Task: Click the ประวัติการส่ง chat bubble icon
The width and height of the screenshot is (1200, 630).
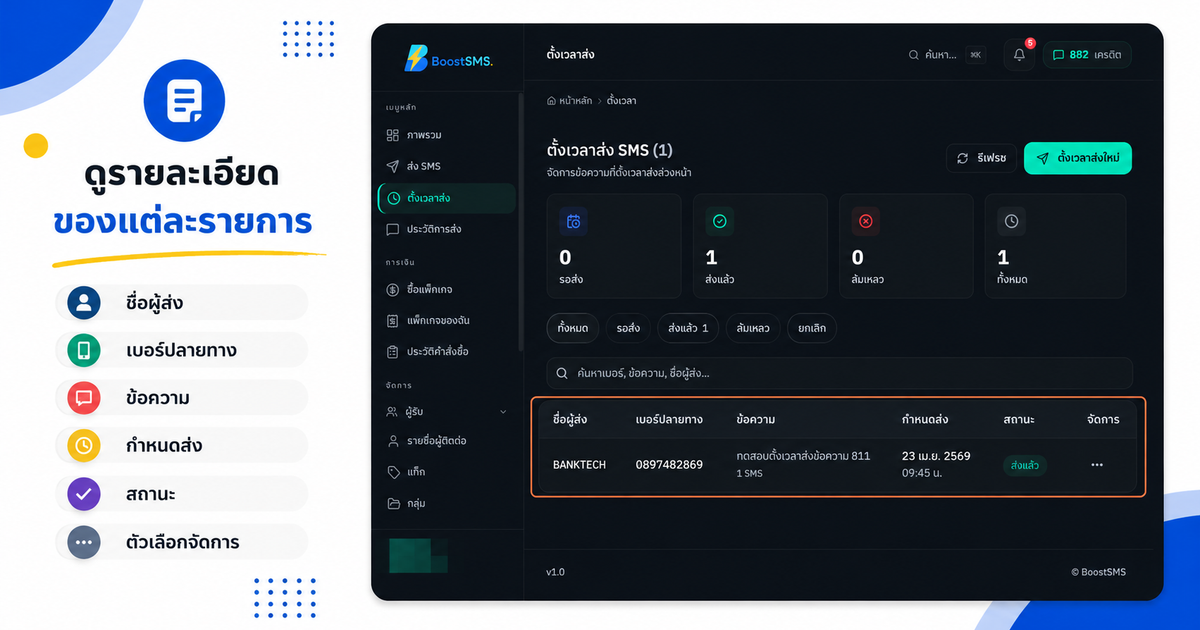Action: 392,229
